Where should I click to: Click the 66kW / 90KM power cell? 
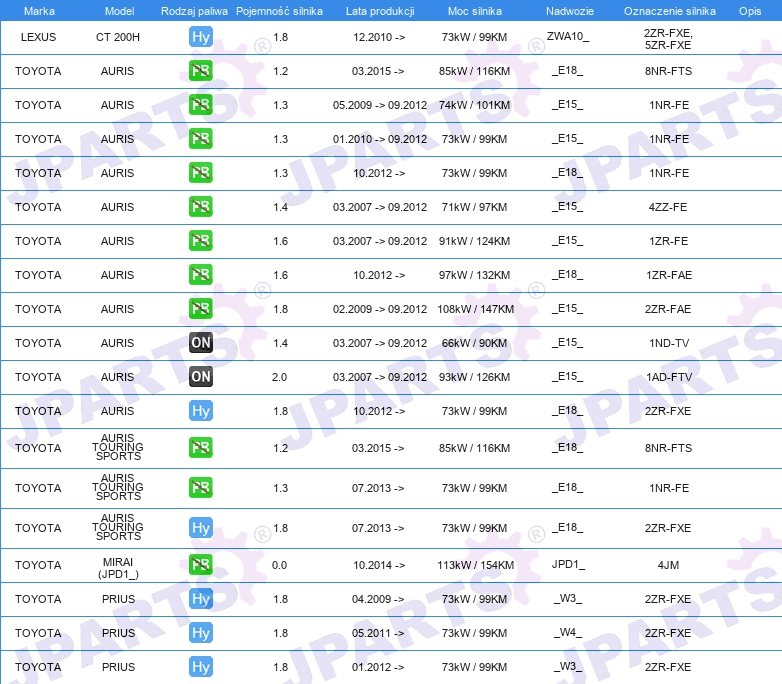(x=474, y=343)
